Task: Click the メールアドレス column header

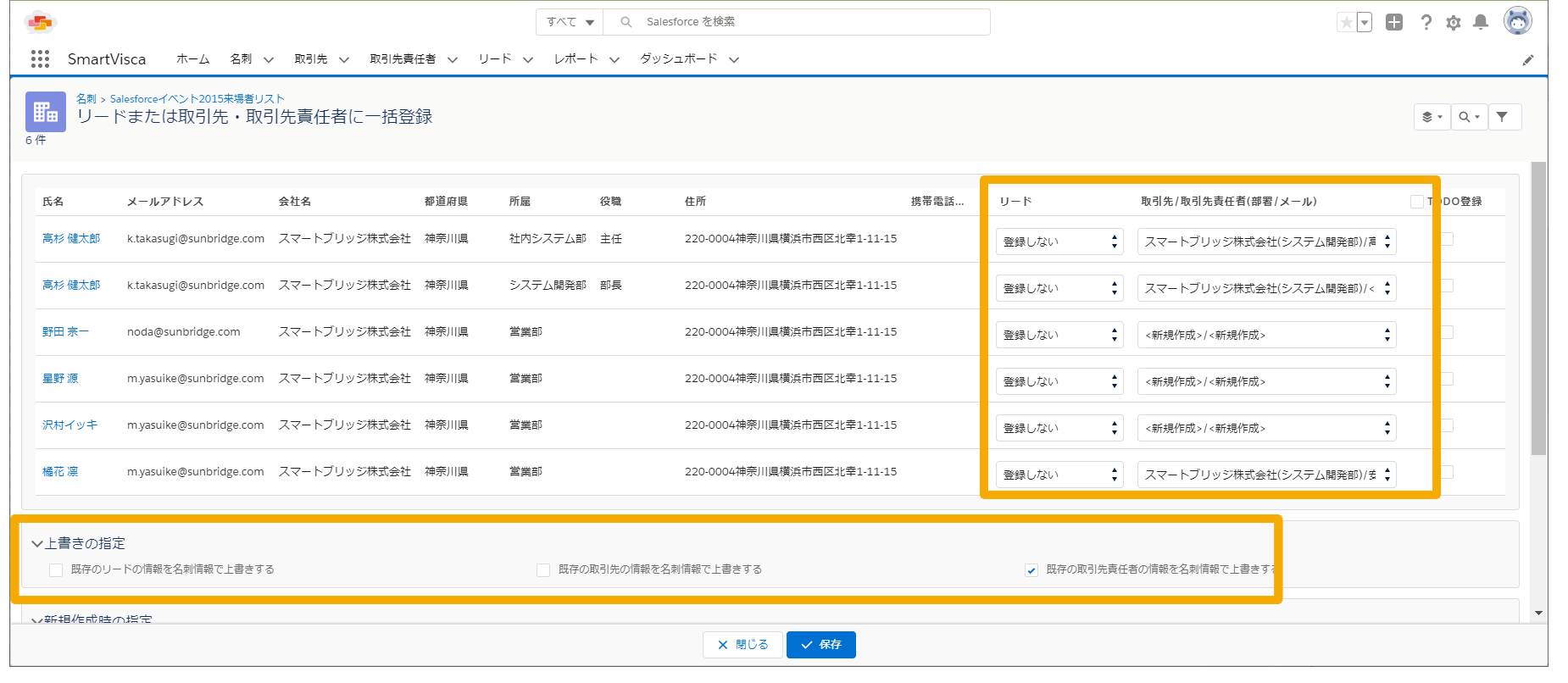Action: pos(165,202)
